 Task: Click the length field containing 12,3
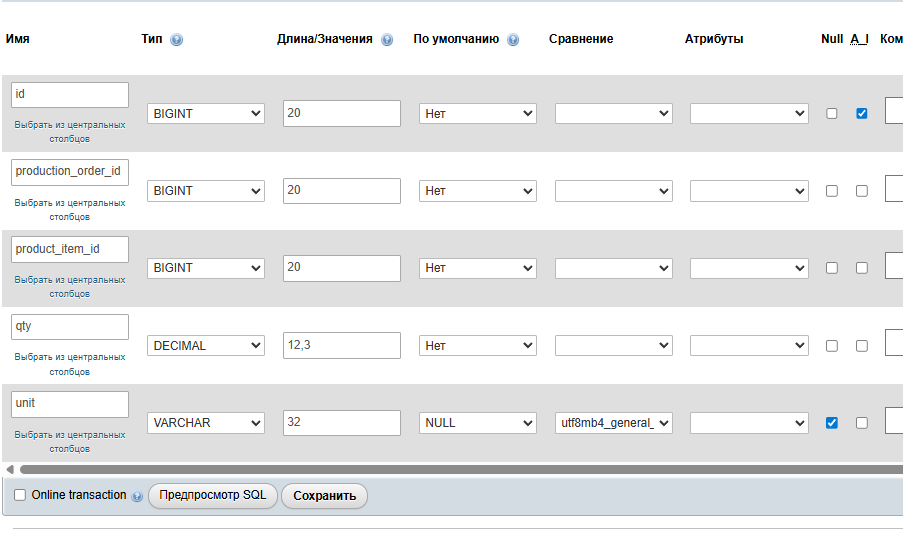tap(342, 345)
